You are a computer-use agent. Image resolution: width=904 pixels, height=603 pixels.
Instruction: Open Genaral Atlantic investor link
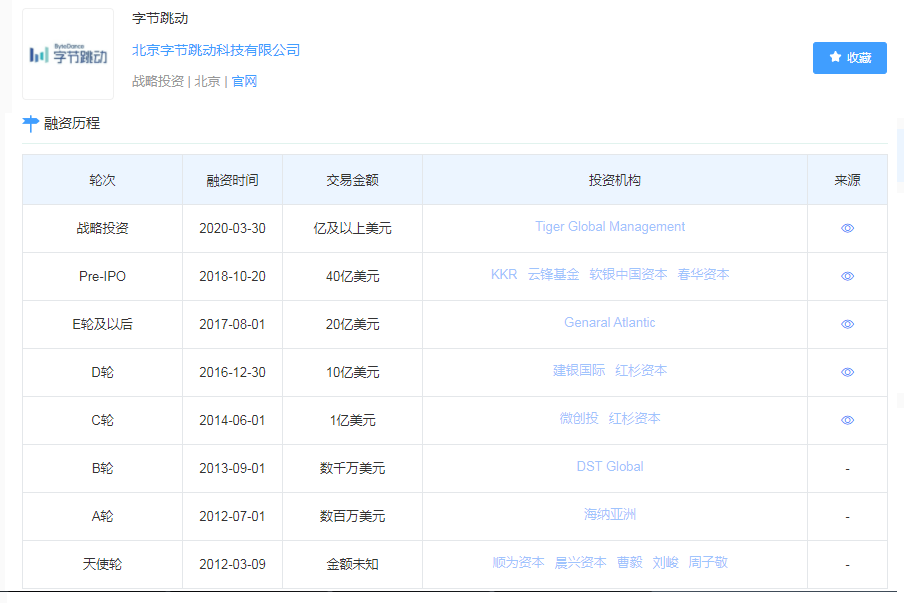pyautogui.click(x=609, y=322)
